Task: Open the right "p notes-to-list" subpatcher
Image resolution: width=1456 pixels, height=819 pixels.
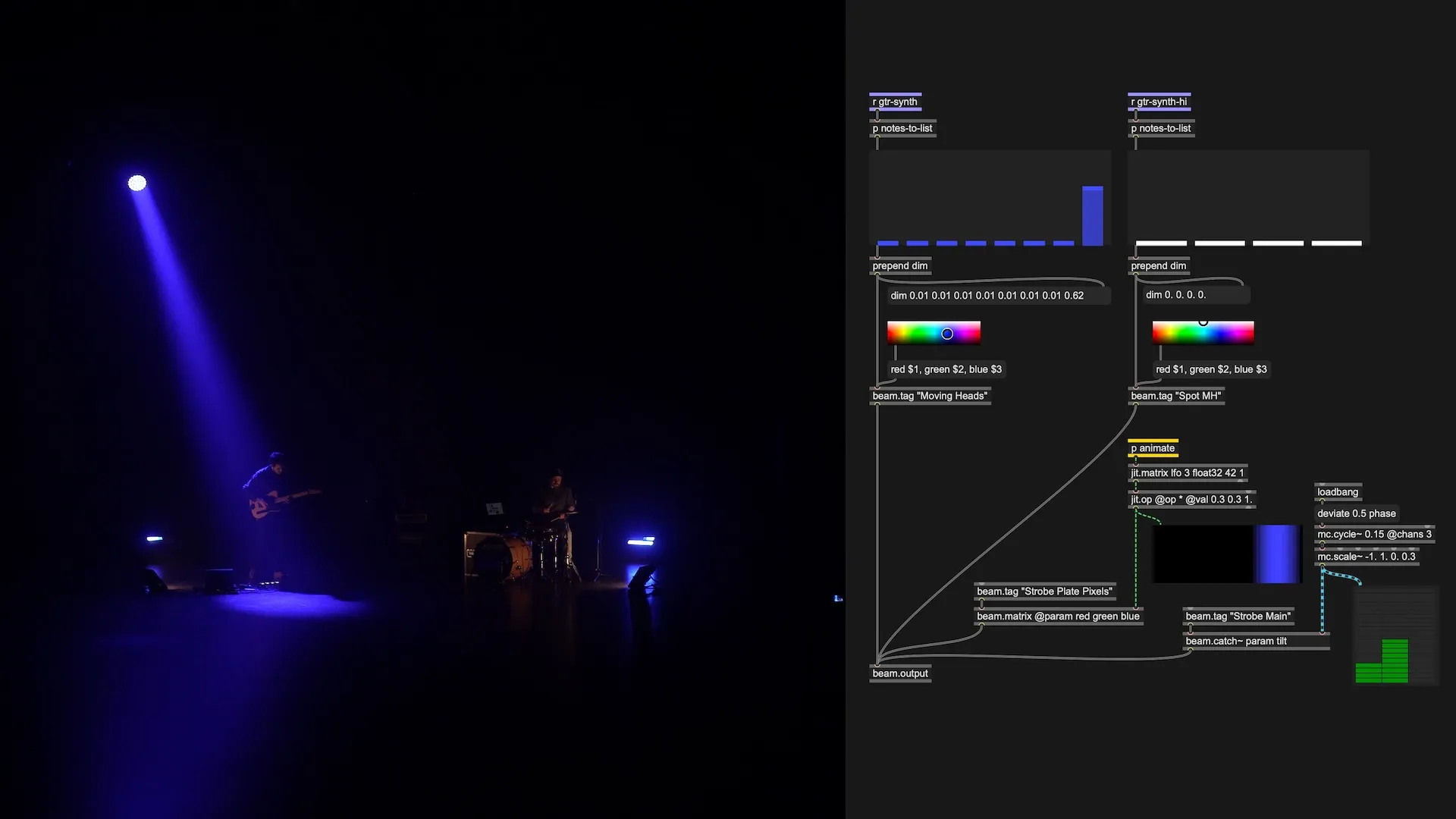Action: 1161,128
